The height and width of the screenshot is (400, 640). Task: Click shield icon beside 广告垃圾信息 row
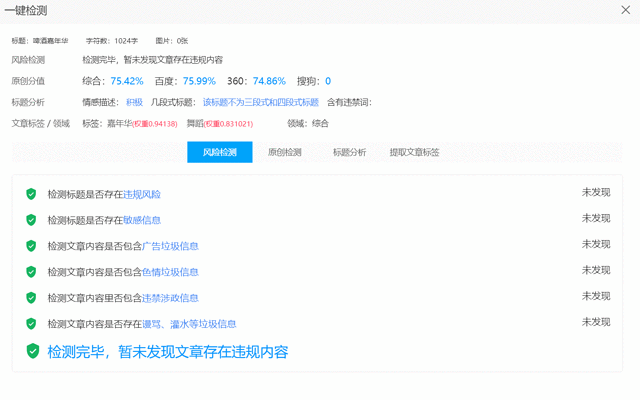[x=32, y=246]
